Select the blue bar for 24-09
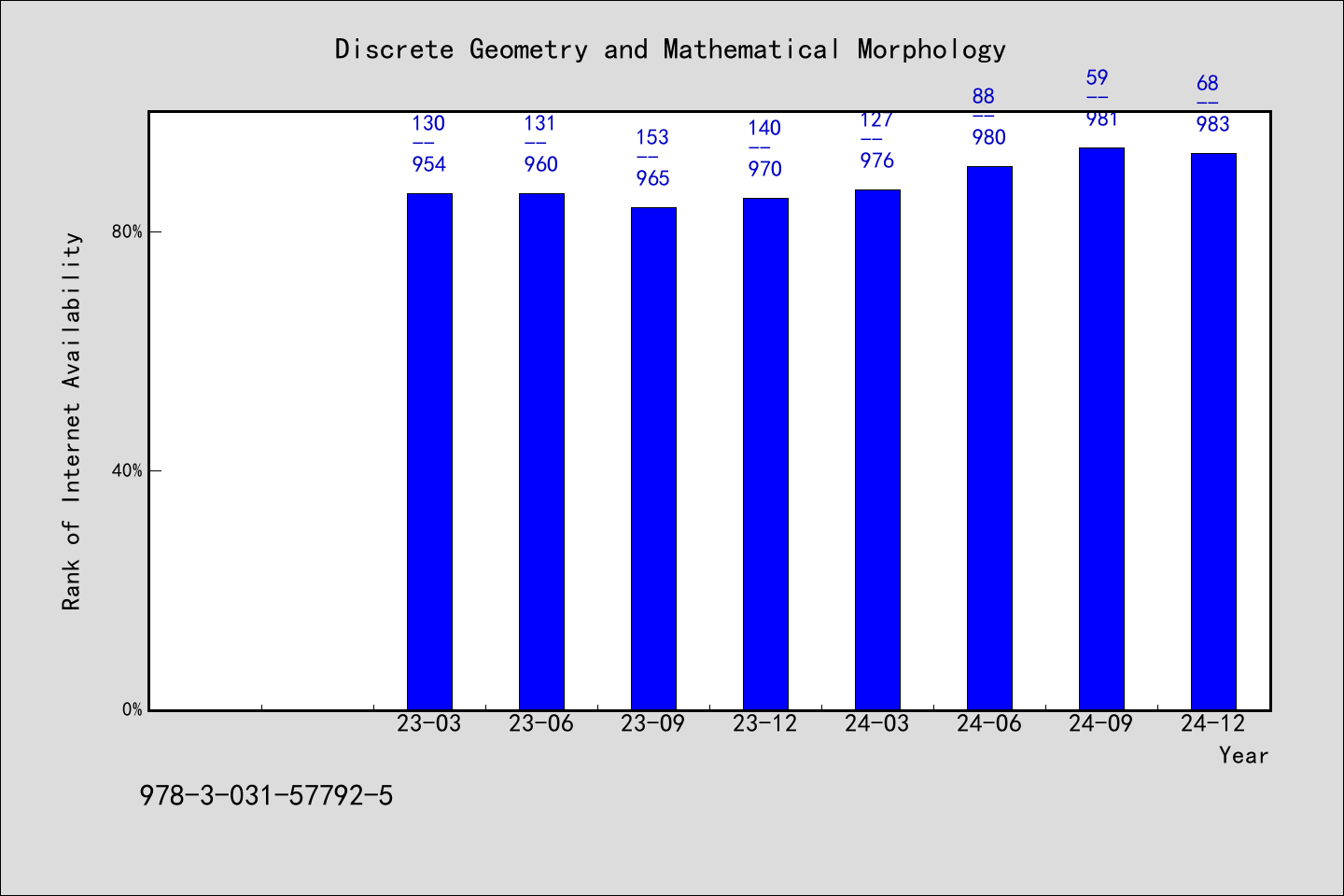Screen dimensions: 1344x896 1101,428
